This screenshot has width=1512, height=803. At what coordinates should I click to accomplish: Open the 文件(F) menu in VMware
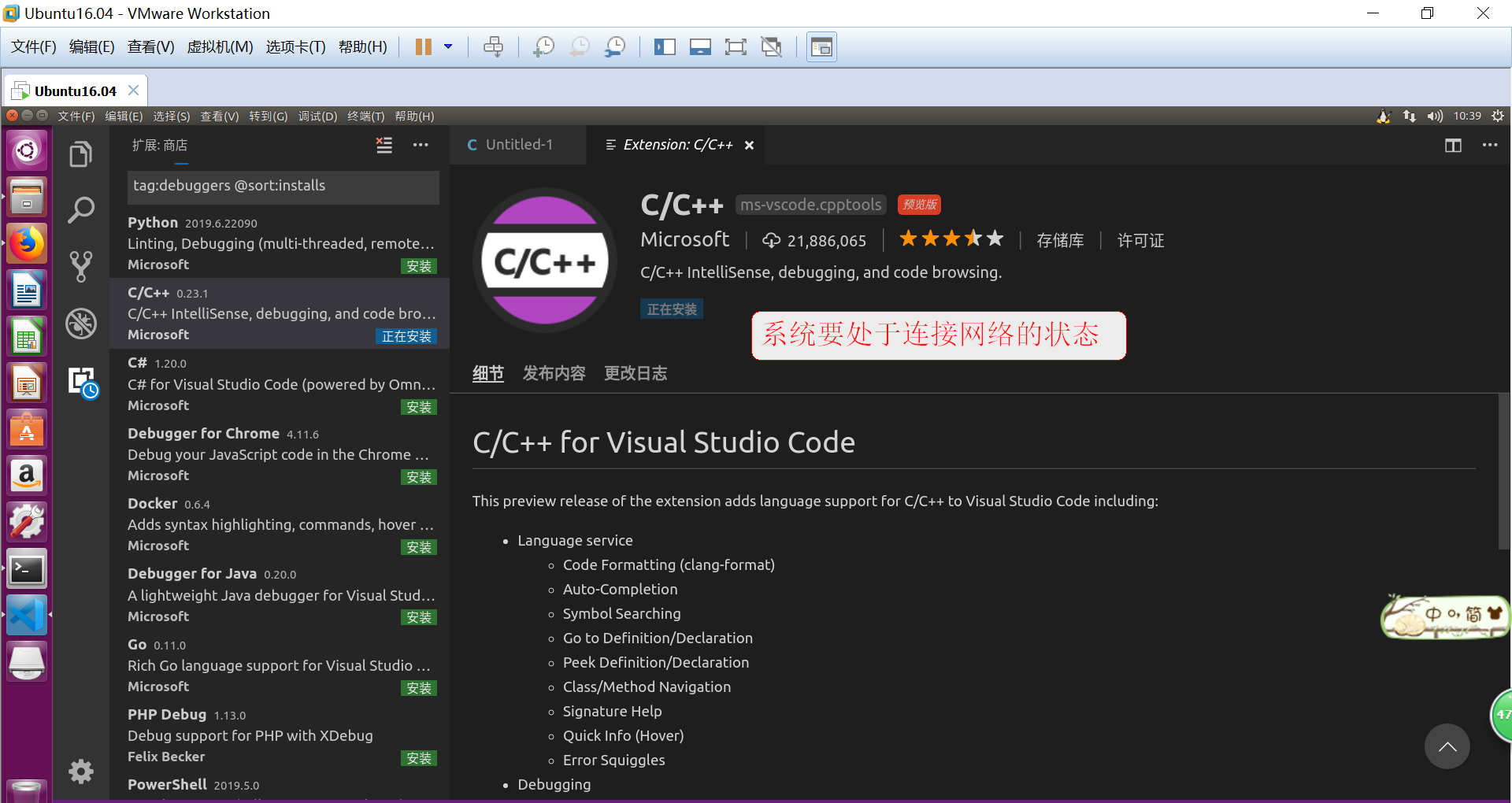pyautogui.click(x=34, y=47)
